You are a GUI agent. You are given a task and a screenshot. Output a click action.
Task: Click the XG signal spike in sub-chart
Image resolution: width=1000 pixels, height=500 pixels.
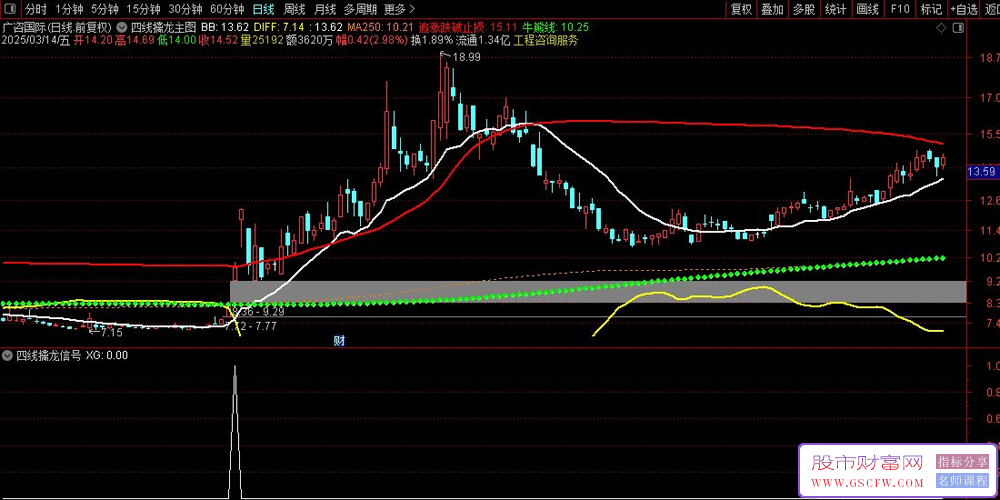(x=235, y=430)
